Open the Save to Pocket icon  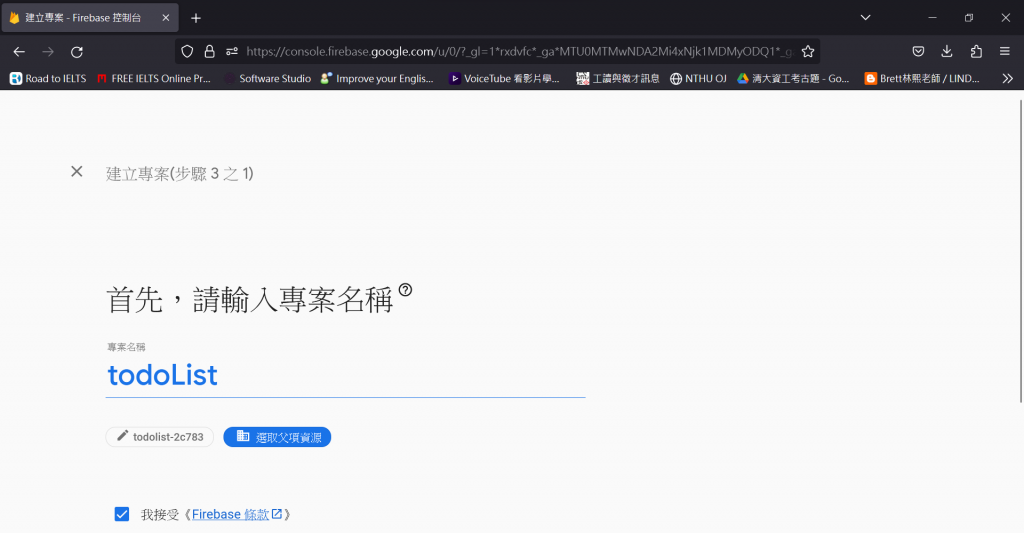click(x=918, y=52)
